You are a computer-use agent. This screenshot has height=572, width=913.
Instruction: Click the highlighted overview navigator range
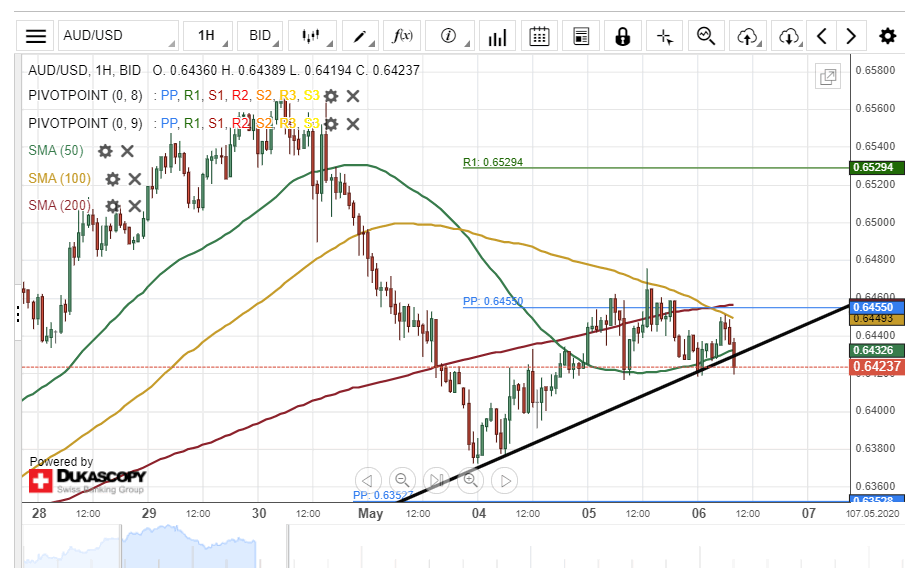coord(189,546)
